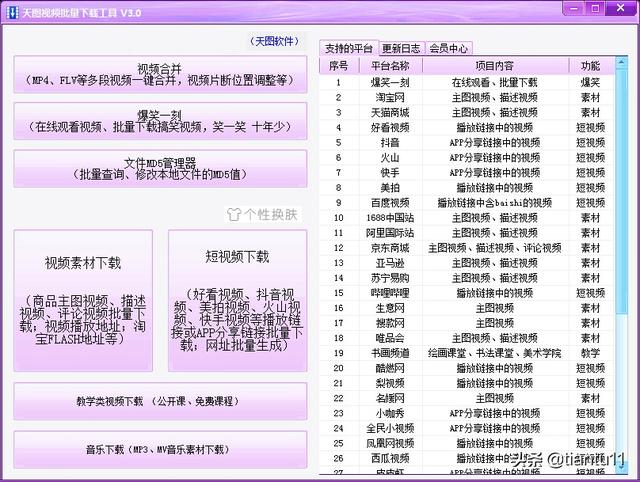Select the 百度视频 row
Image resolution: width=640 pixels, height=482 pixels.
[x=467, y=203]
